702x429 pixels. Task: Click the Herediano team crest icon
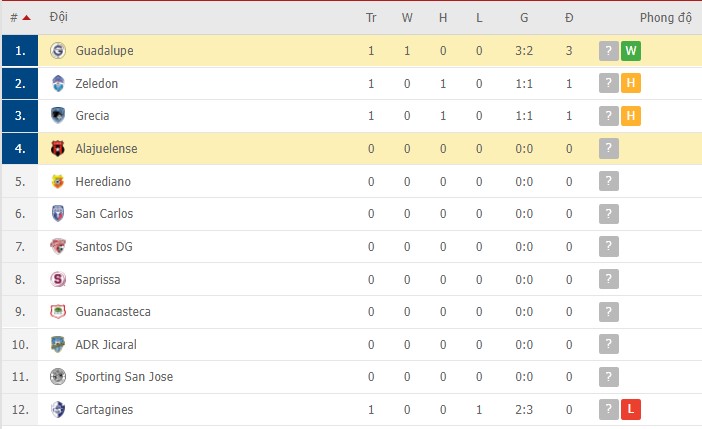click(x=57, y=182)
